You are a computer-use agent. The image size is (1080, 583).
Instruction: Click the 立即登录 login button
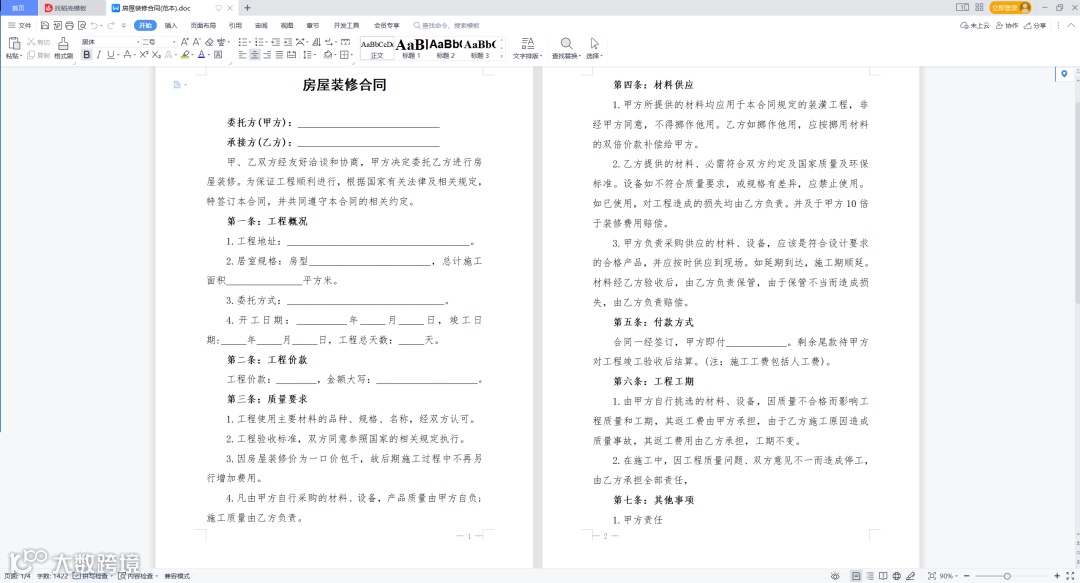click(1010, 8)
